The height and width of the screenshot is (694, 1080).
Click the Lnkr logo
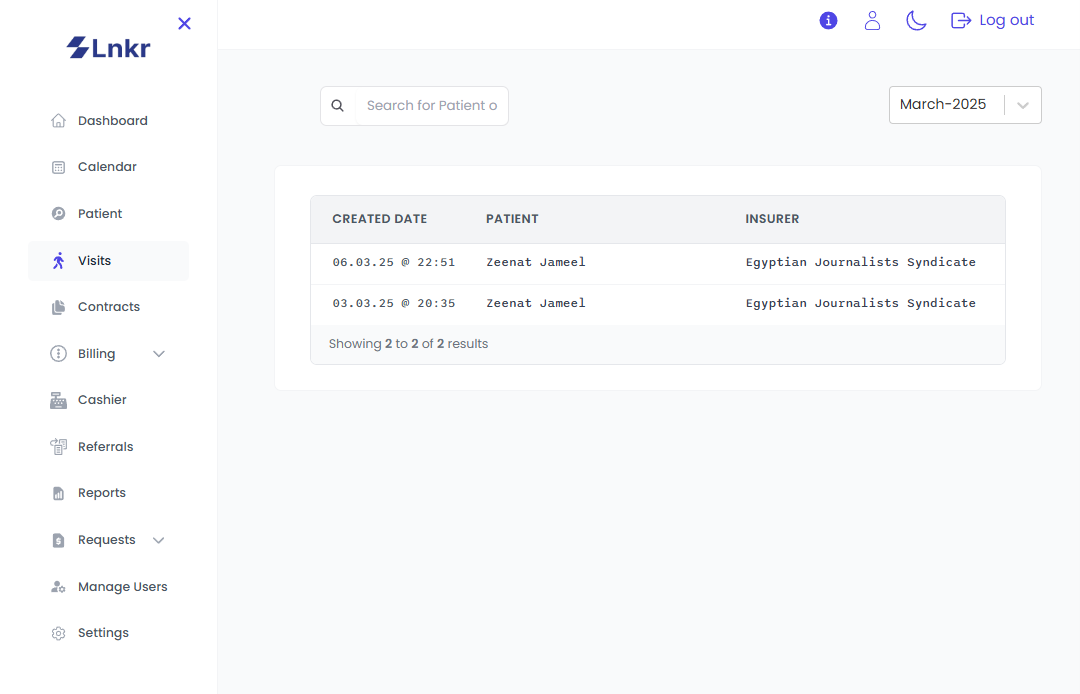[x=108, y=48]
